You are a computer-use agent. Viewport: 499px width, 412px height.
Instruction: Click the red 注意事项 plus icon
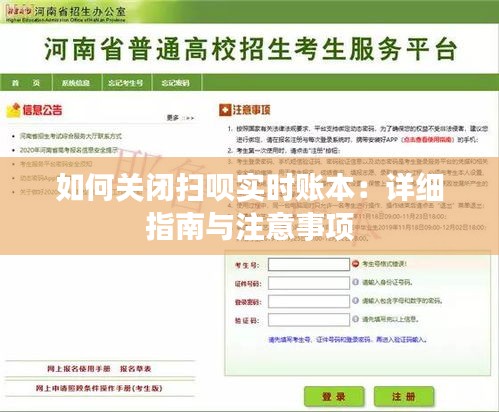(x=225, y=110)
